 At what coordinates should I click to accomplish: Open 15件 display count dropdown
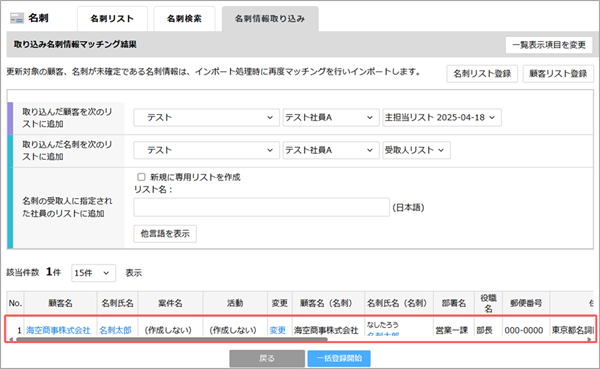pyautogui.click(x=93, y=273)
